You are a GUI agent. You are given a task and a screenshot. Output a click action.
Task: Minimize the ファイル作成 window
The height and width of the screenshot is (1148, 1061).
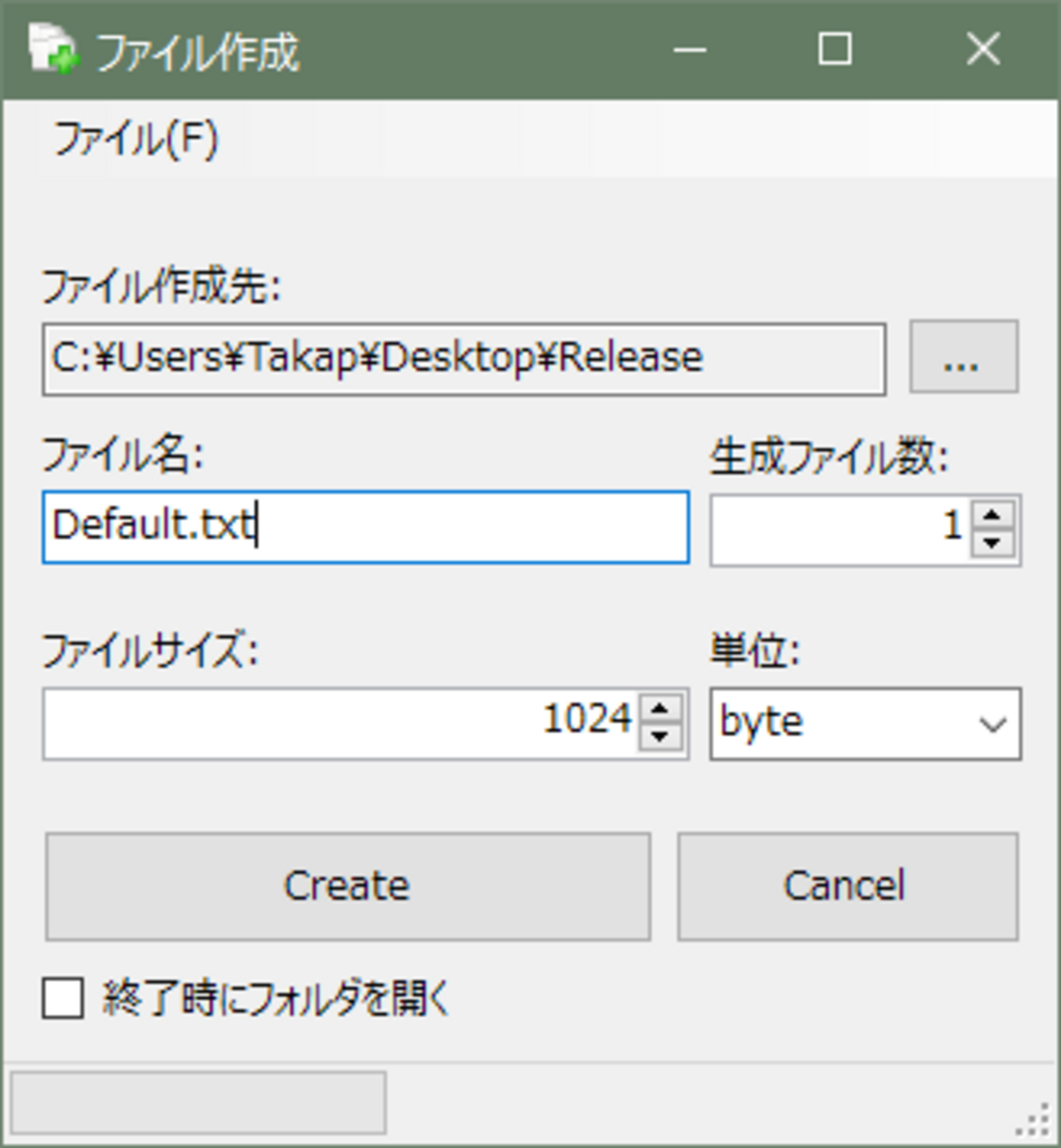point(689,50)
